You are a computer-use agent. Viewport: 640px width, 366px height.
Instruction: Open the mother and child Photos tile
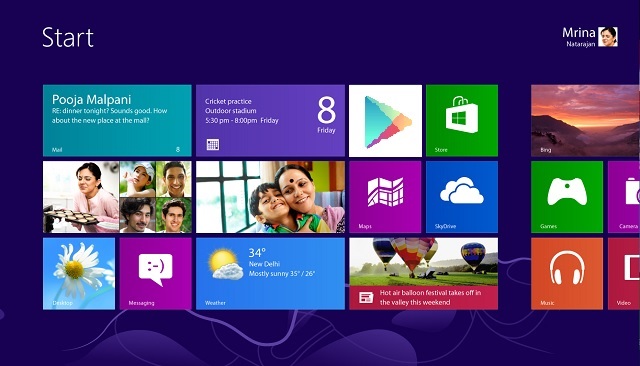270,197
